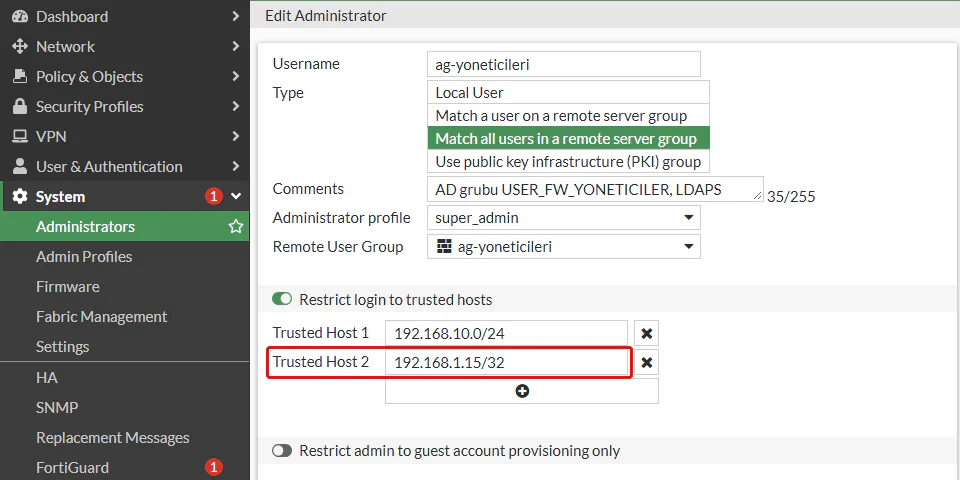Open the Remote User Group dropdown
960x480 pixels.
(564, 247)
